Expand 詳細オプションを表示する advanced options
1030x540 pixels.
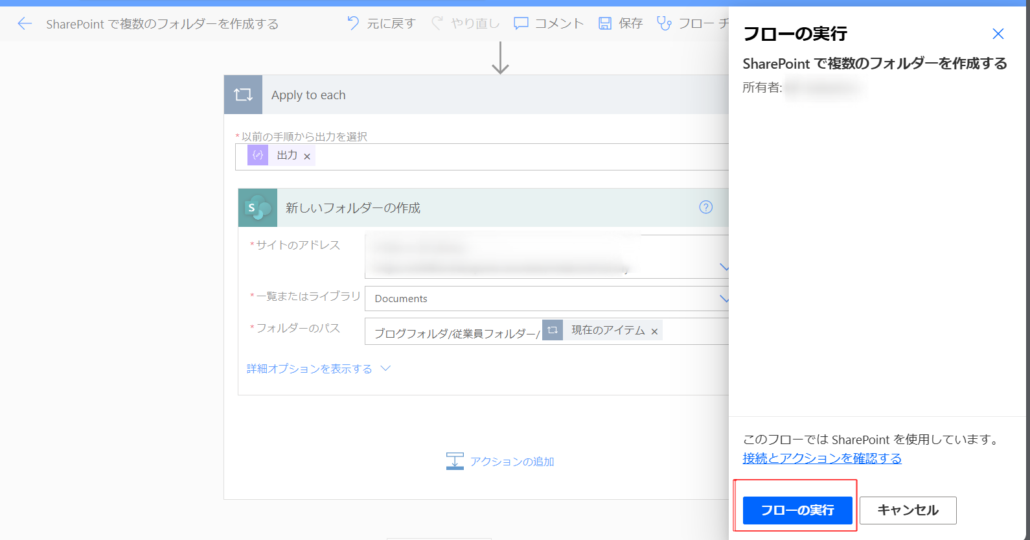point(318,369)
